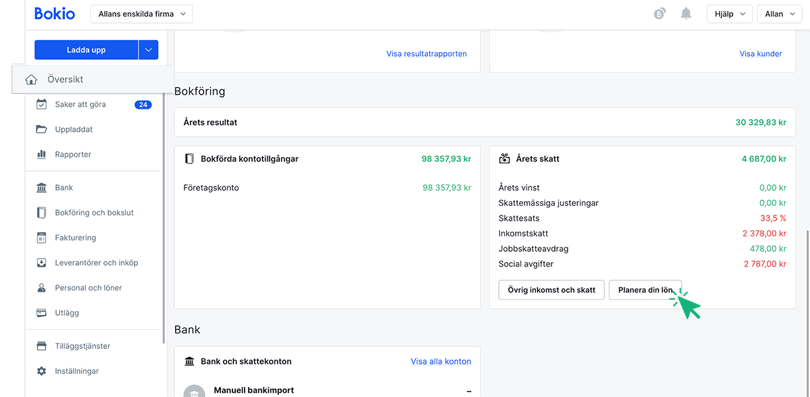Open the Hjälp dropdown menu
The image size is (810, 397).
tap(729, 14)
